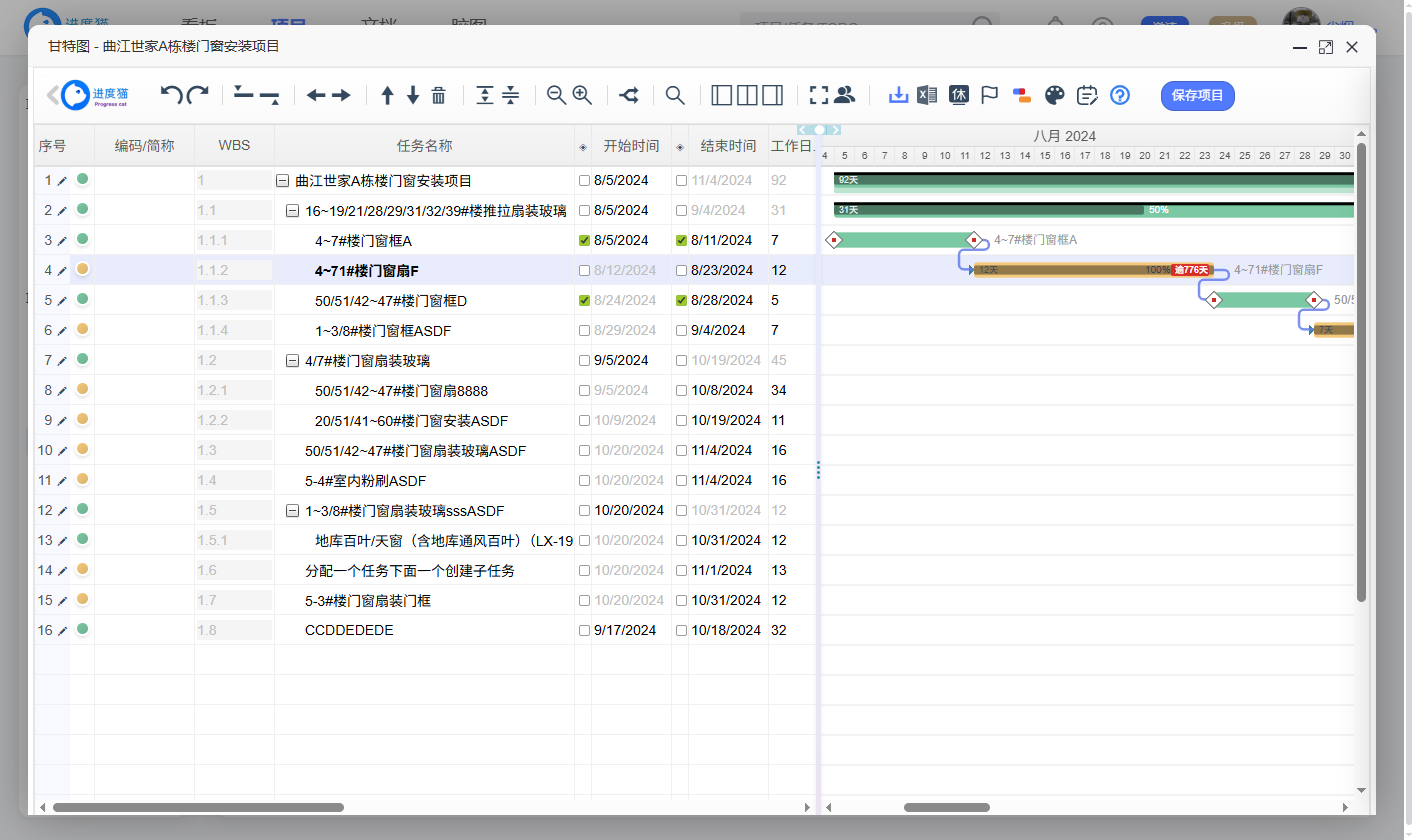
Task: Click the collapse-all rows toolbar icon
Action: point(511,95)
